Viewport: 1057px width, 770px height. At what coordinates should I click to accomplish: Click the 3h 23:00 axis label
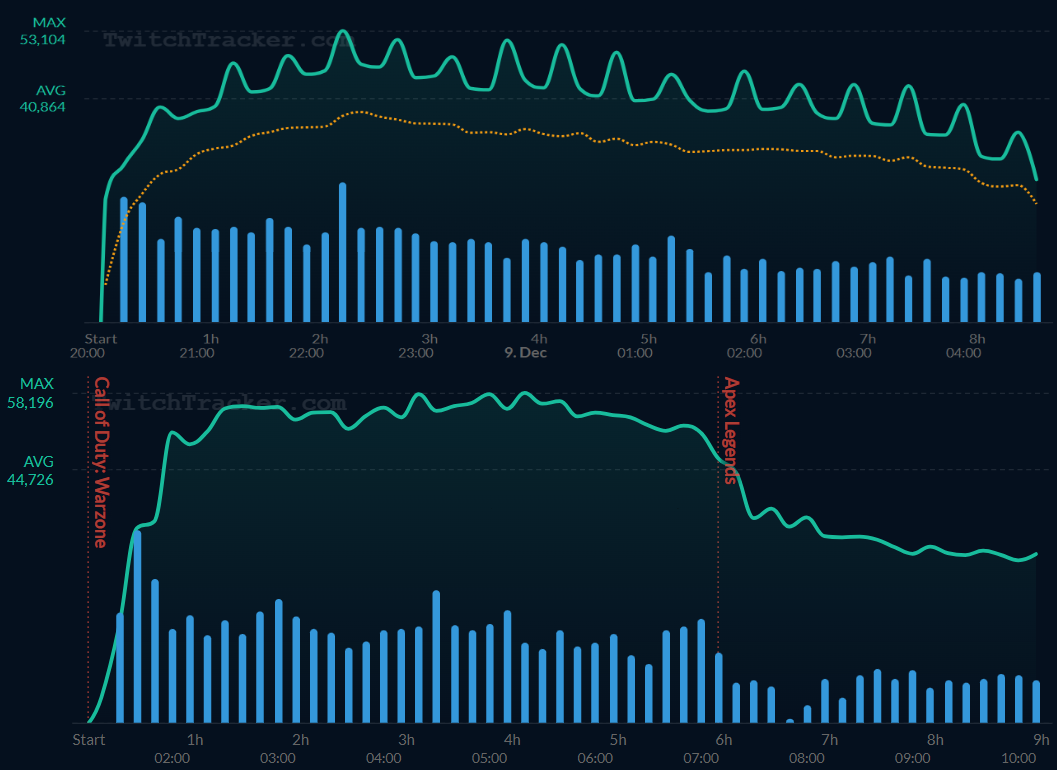coord(417,346)
